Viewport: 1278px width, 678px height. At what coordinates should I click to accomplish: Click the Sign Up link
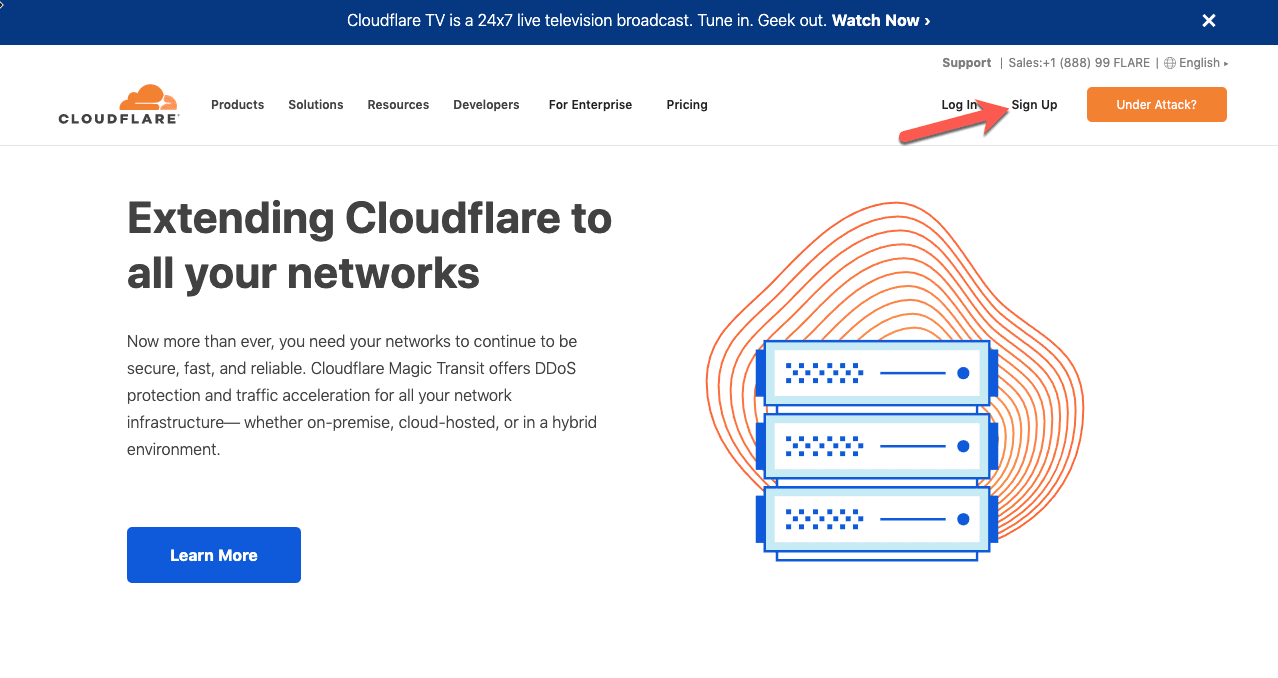1034,105
